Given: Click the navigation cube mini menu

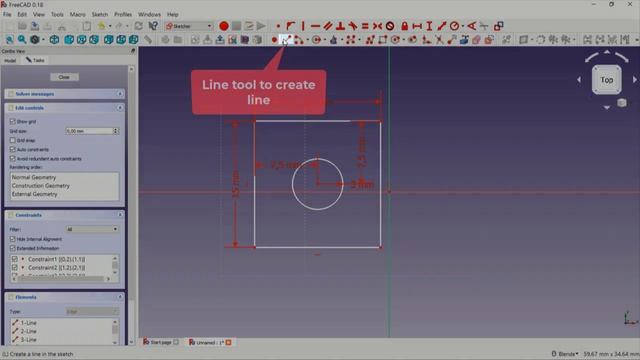Looking at the screenshot, I should coord(622,103).
